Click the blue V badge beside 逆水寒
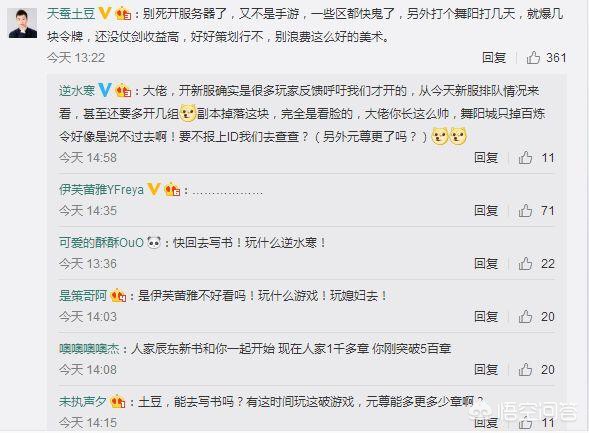 pos(105,90)
